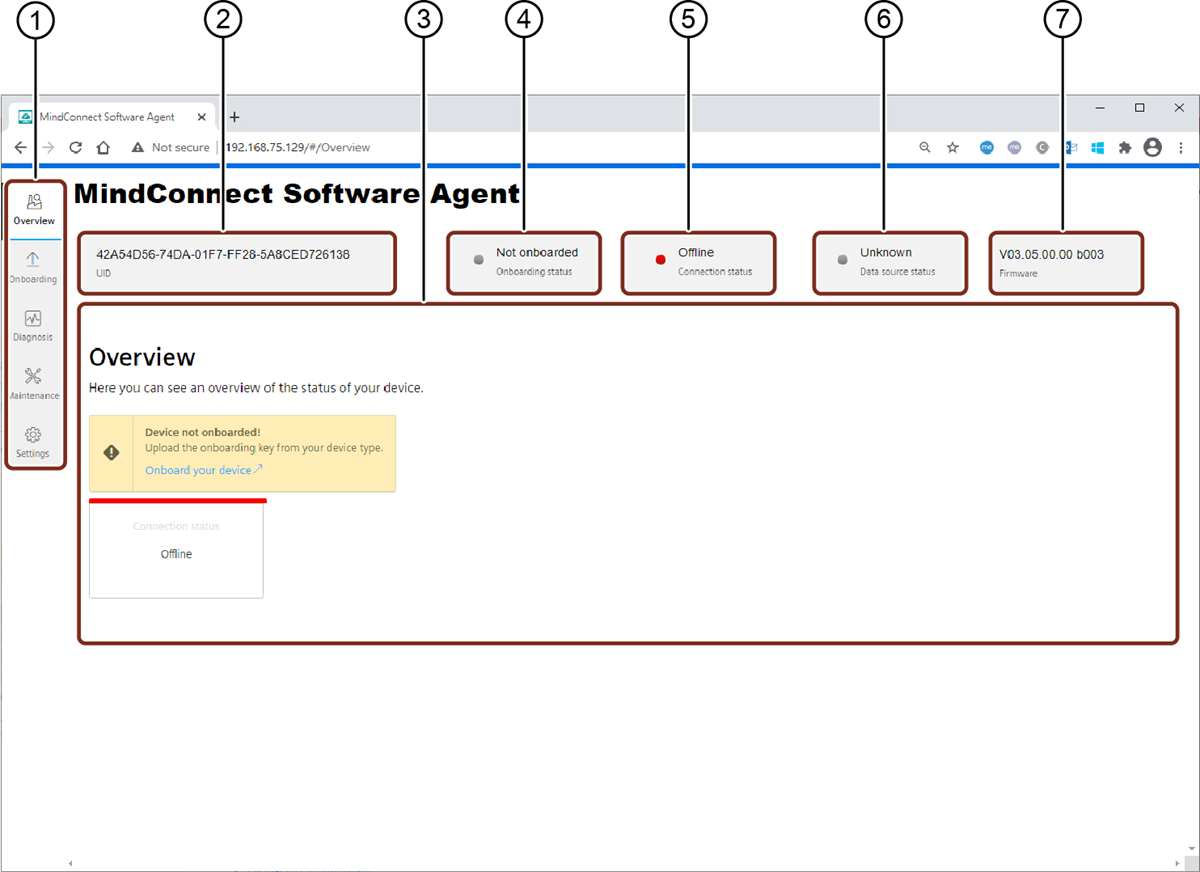This screenshot has height=872, width=1200.
Task: Follow the Onboard your device link
Action: [x=204, y=470]
